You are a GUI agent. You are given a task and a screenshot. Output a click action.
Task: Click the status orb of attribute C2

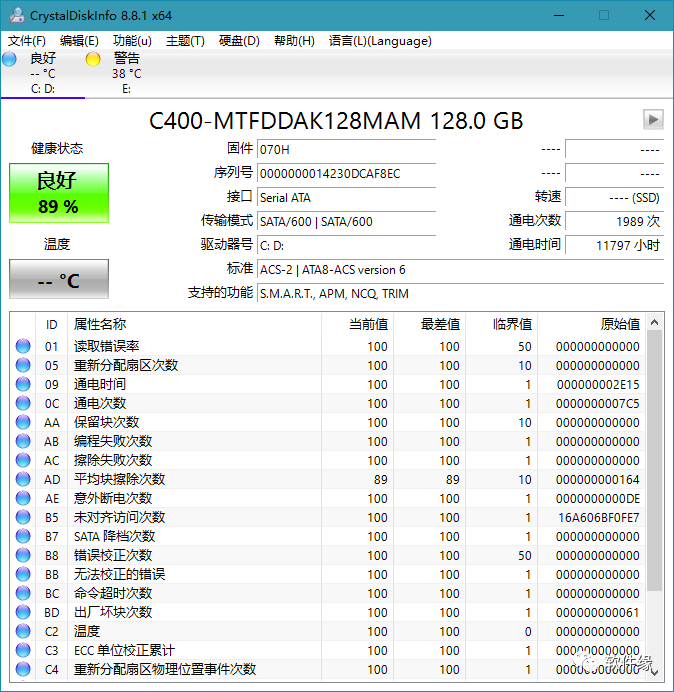23,631
